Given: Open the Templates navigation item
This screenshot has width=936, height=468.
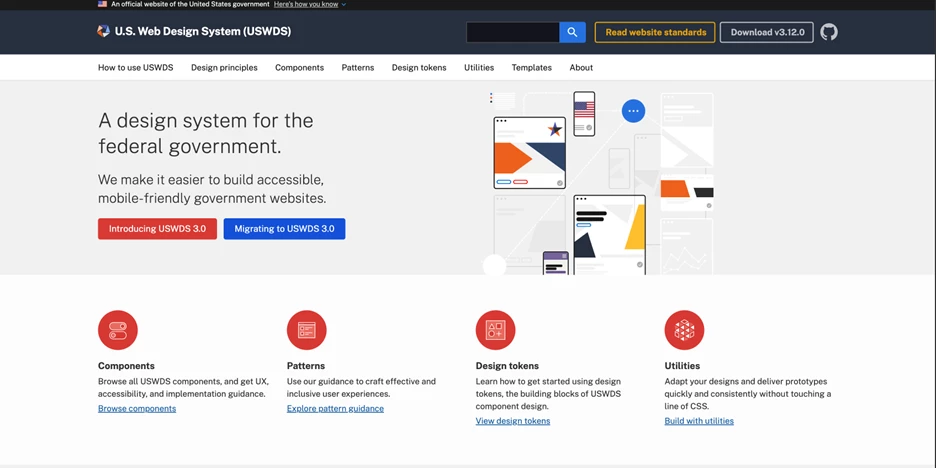Looking at the screenshot, I should (531, 67).
